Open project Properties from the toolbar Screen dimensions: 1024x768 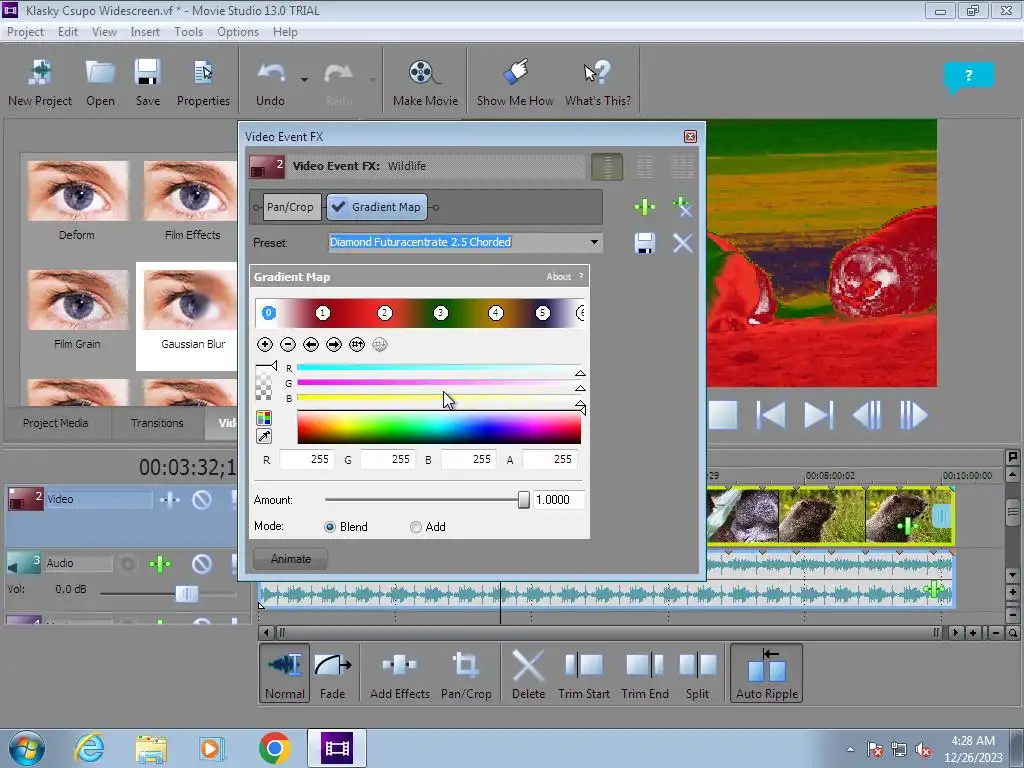click(x=203, y=82)
